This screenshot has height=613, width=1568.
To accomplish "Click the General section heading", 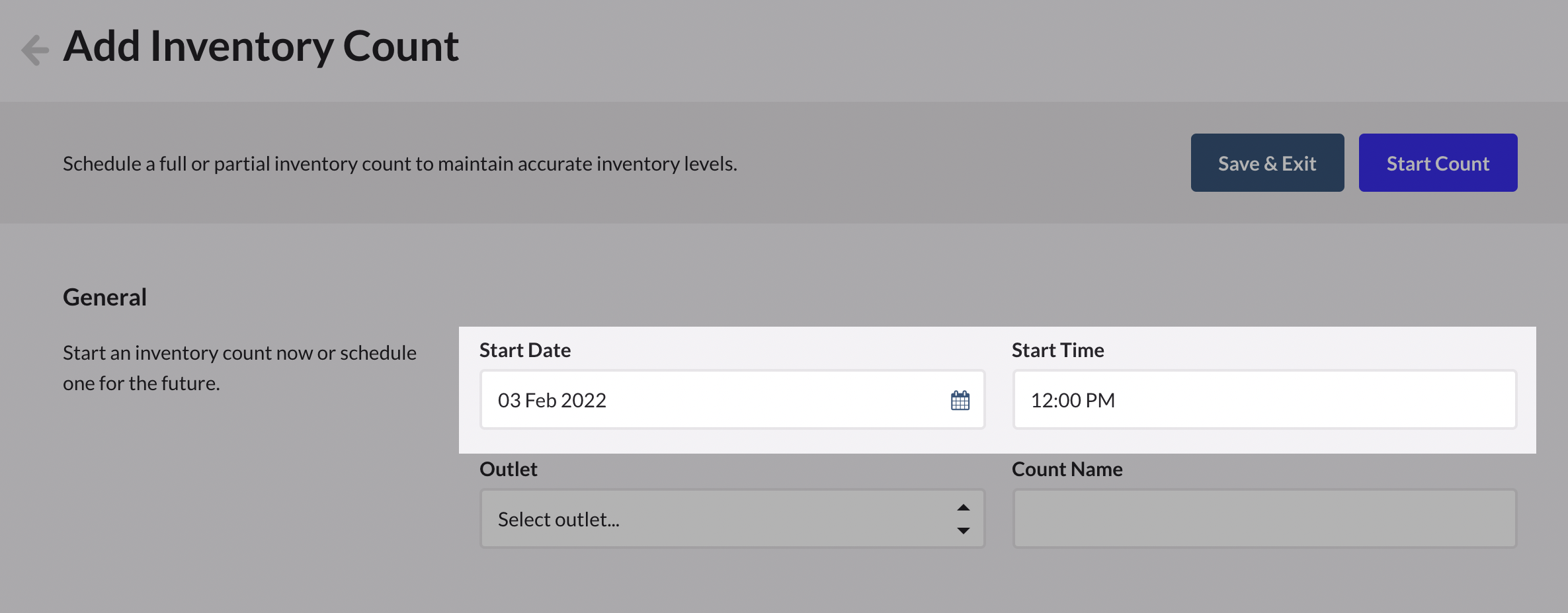I will [x=104, y=296].
